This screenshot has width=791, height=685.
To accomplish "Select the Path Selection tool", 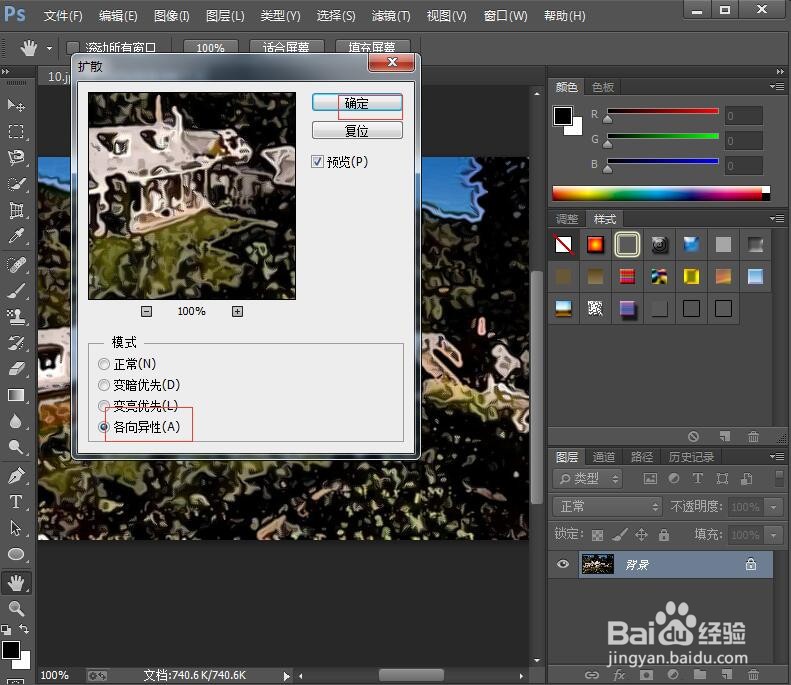I will 16,528.
